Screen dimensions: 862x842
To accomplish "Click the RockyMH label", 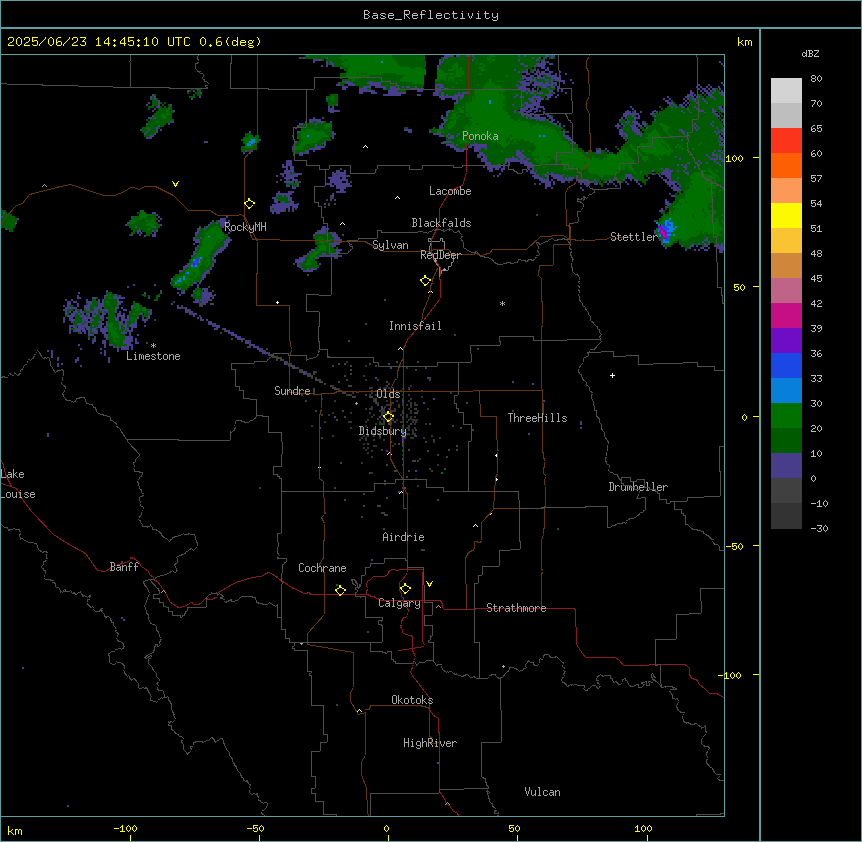I will (x=245, y=227).
